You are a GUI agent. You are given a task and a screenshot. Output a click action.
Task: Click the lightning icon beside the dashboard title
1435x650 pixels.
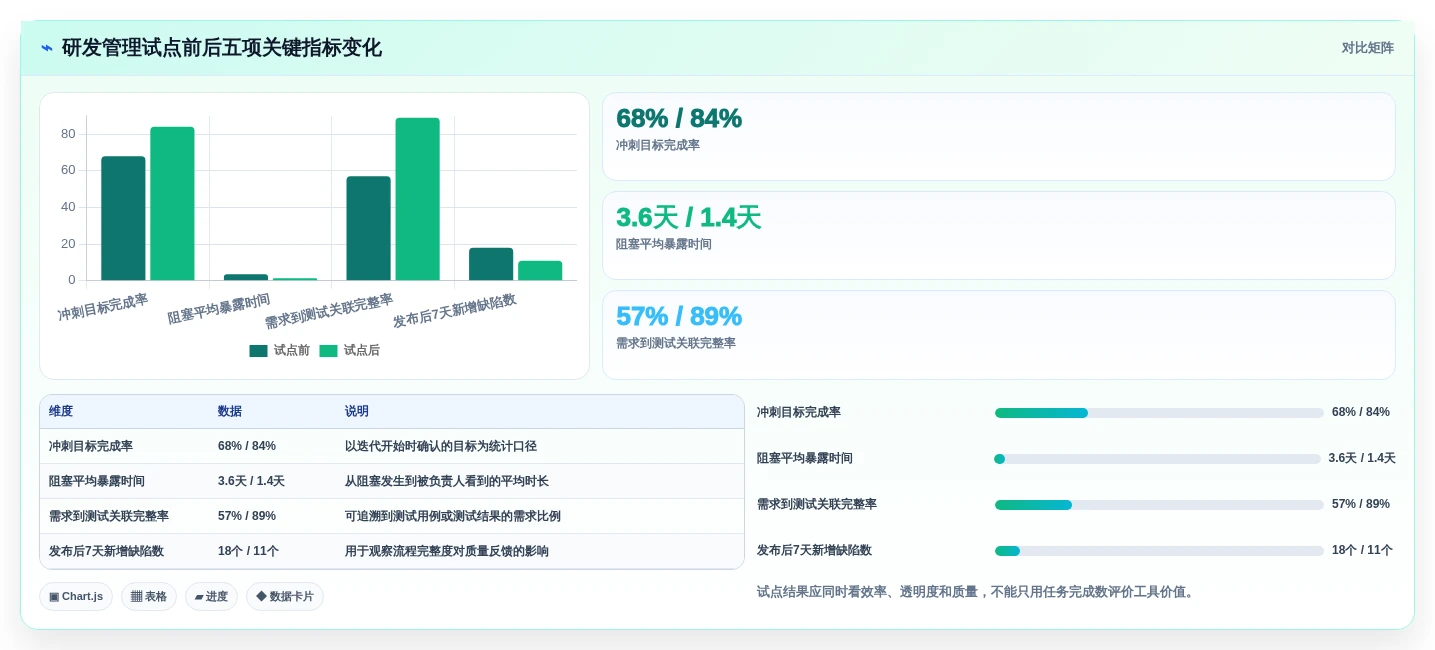pos(47,48)
